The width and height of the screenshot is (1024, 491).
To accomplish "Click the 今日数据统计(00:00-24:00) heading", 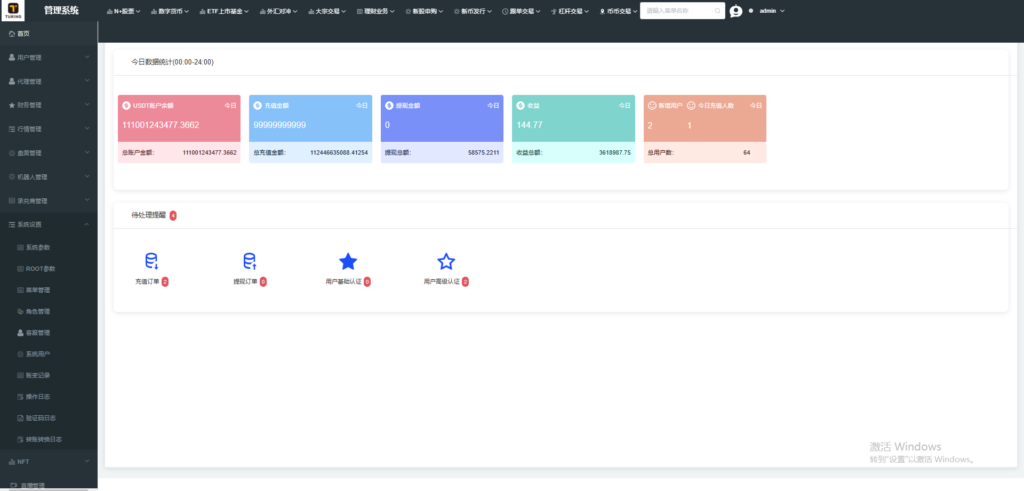I will click(x=172, y=62).
